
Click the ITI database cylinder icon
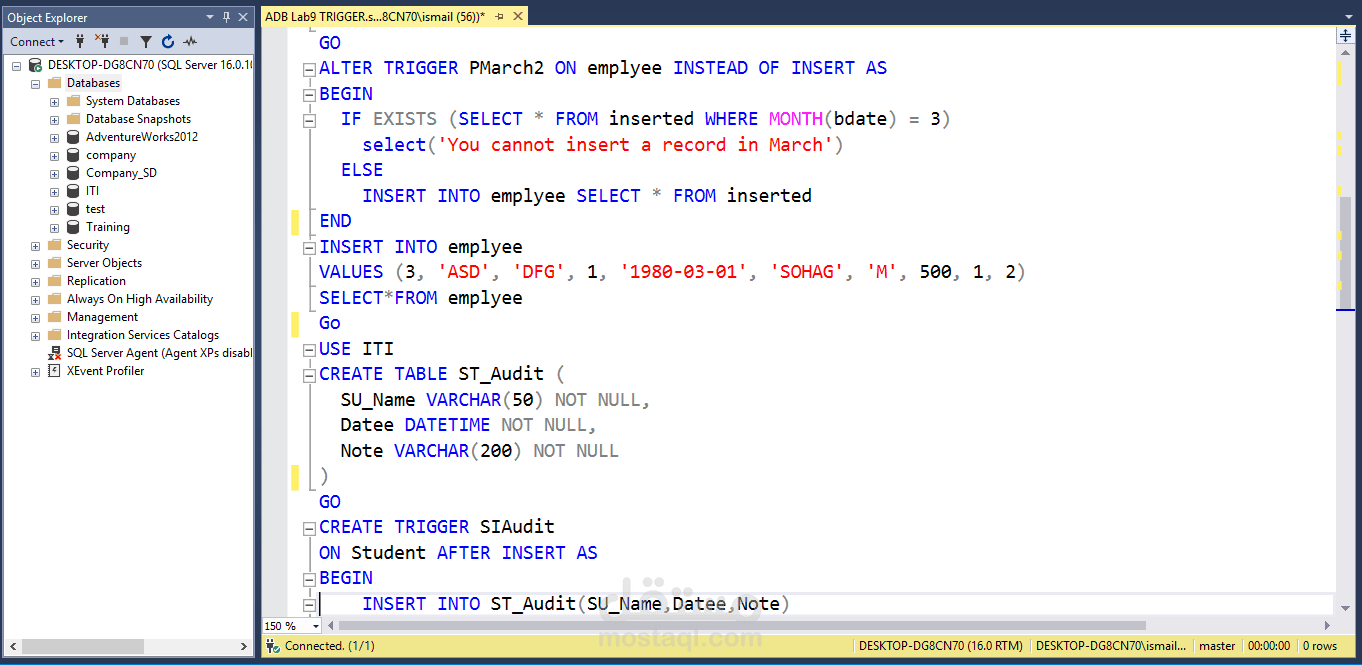coord(73,191)
